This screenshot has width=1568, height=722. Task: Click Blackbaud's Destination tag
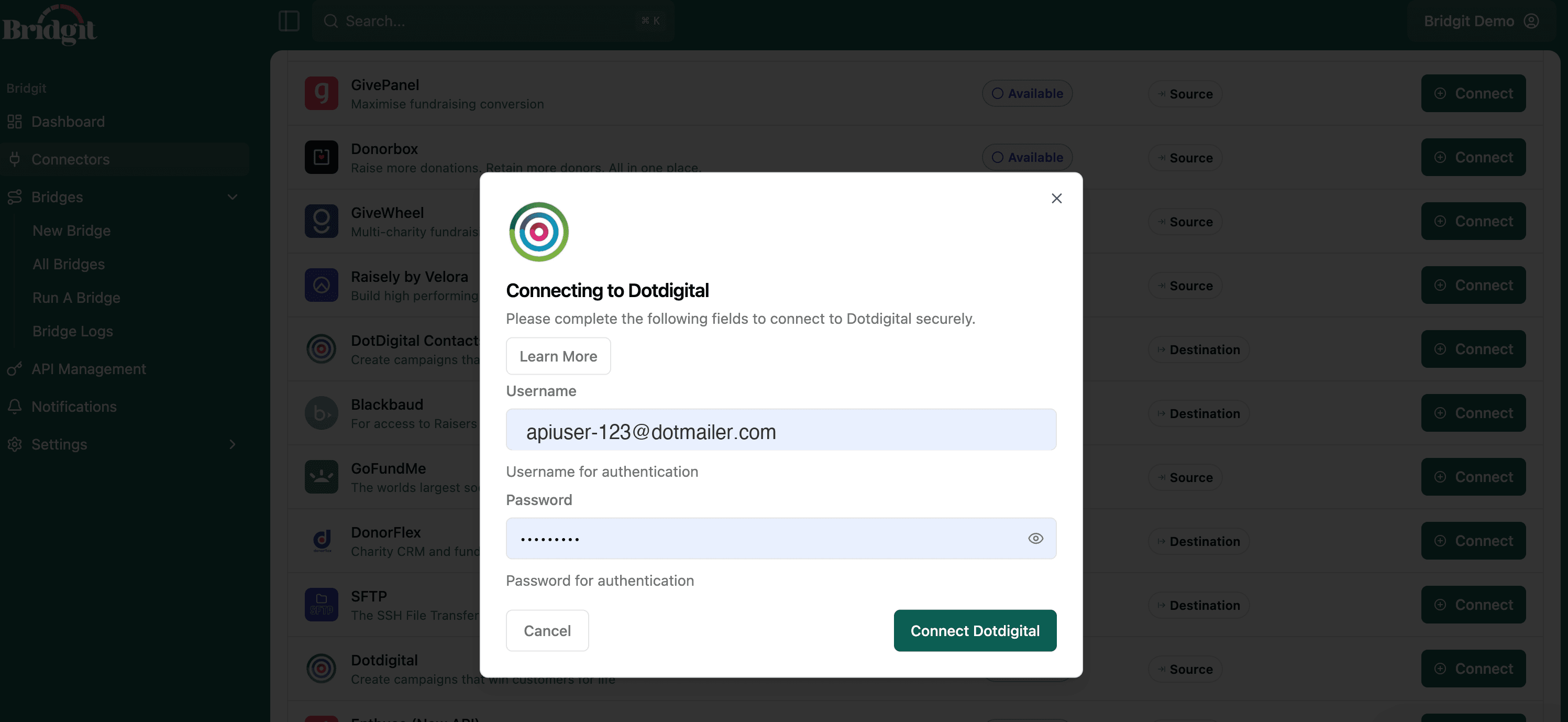[1198, 413]
